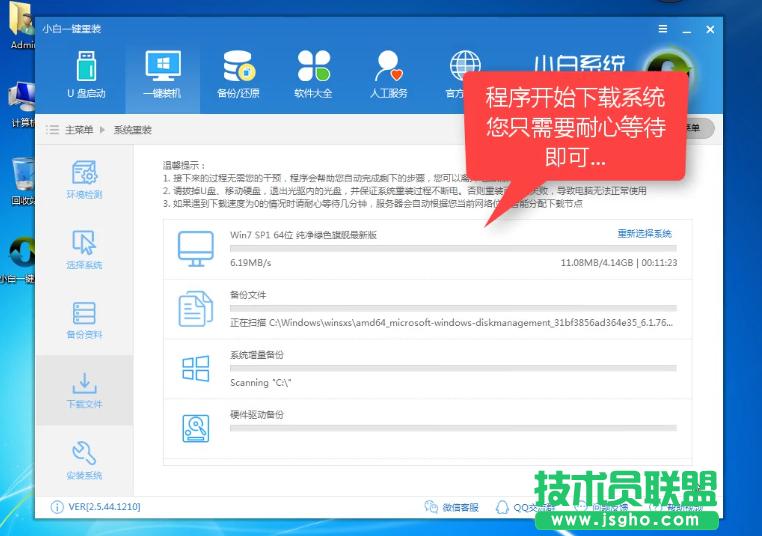Open the U盘启动 tool

86,75
